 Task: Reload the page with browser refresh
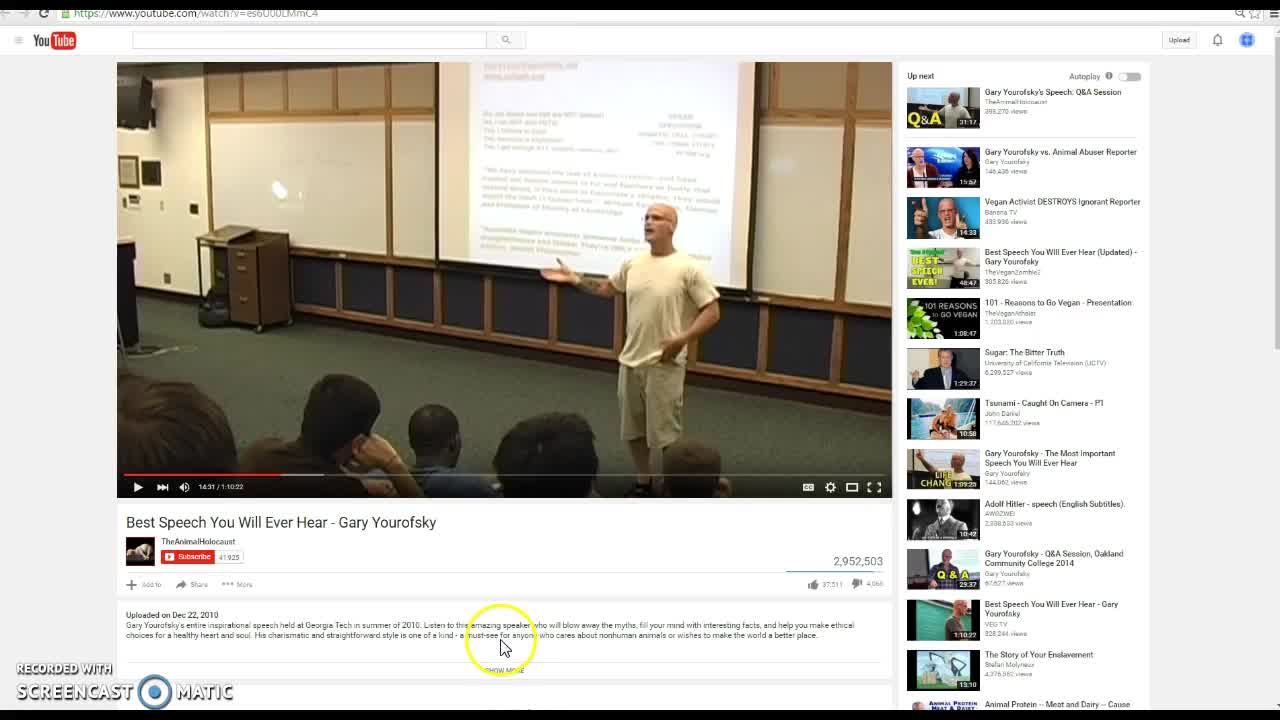[43, 13]
